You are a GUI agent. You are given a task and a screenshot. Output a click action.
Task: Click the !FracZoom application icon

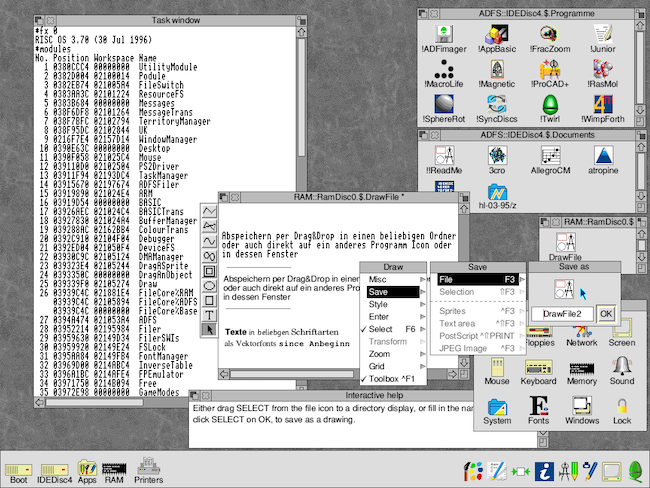pos(548,33)
